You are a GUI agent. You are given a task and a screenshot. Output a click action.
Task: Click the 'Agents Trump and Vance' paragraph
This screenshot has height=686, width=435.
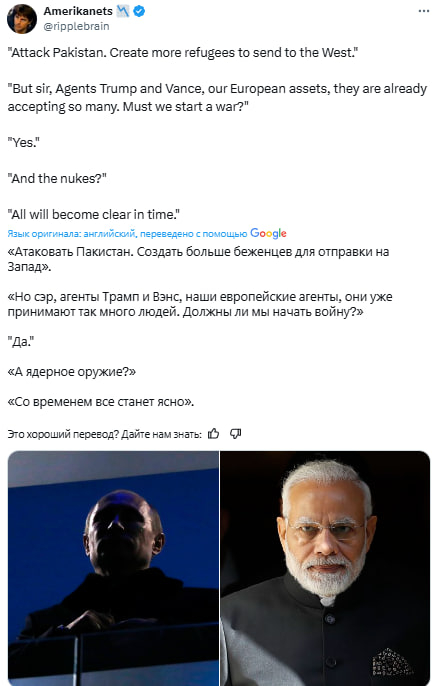[217, 98]
